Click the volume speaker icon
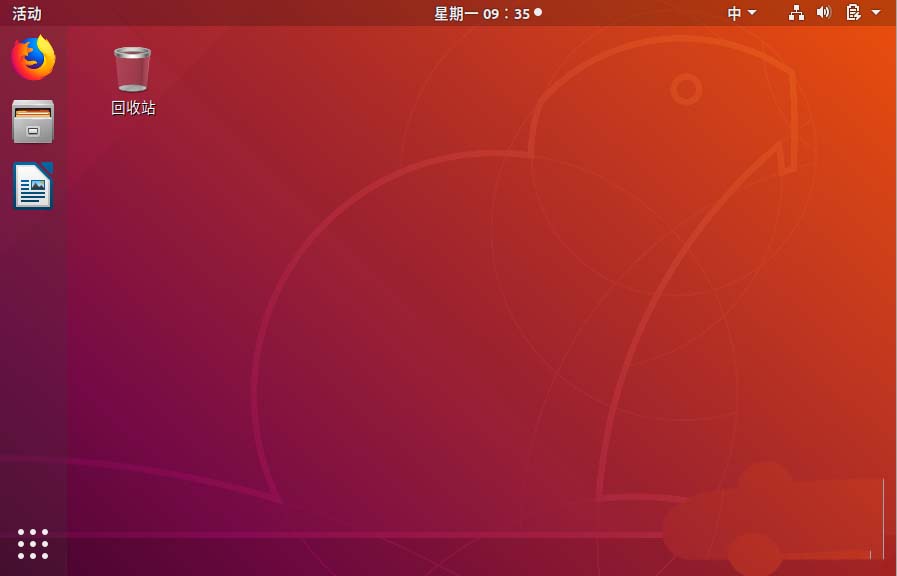The width and height of the screenshot is (897, 576). (x=823, y=13)
